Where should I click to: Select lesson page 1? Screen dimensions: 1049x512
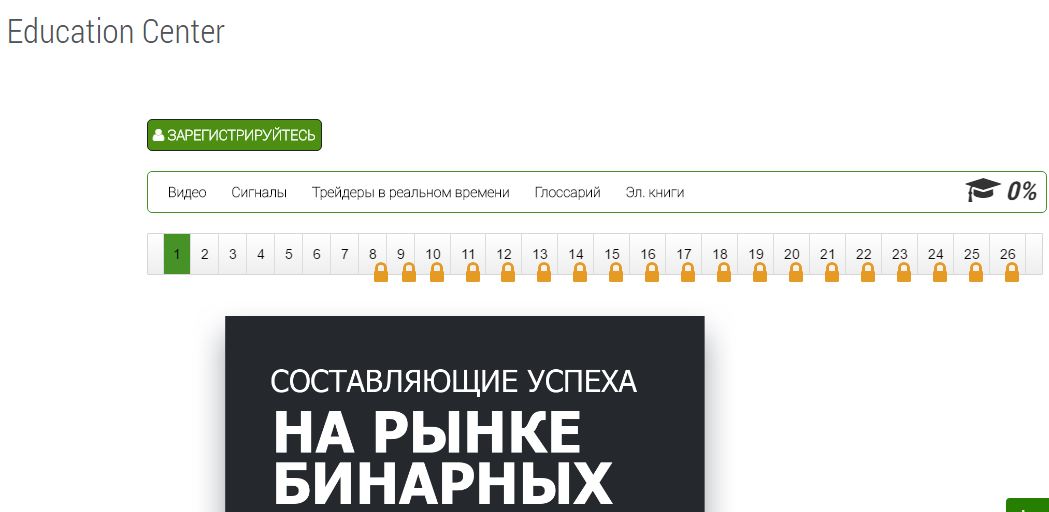(177, 254)
